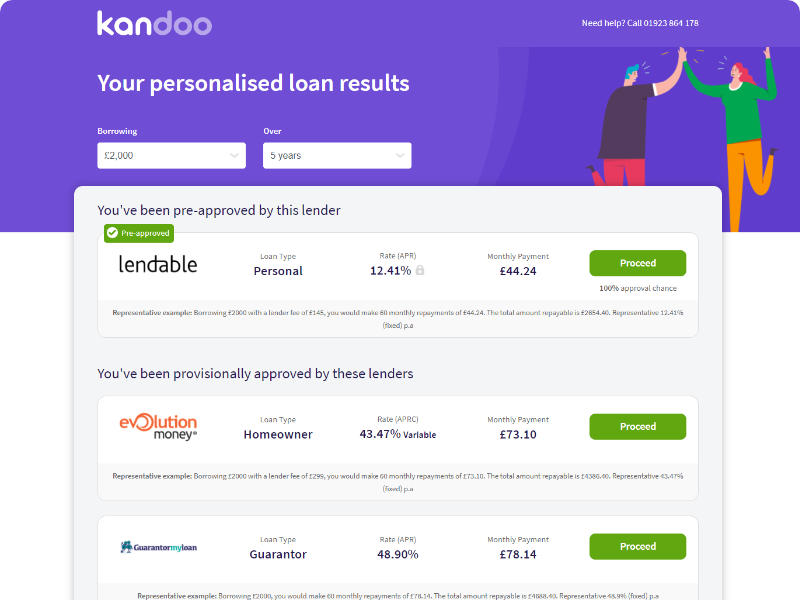Click the Guarantor My Loan logo
The width and height of the screenshot is (800, 600).
click(x=158, y=547)
